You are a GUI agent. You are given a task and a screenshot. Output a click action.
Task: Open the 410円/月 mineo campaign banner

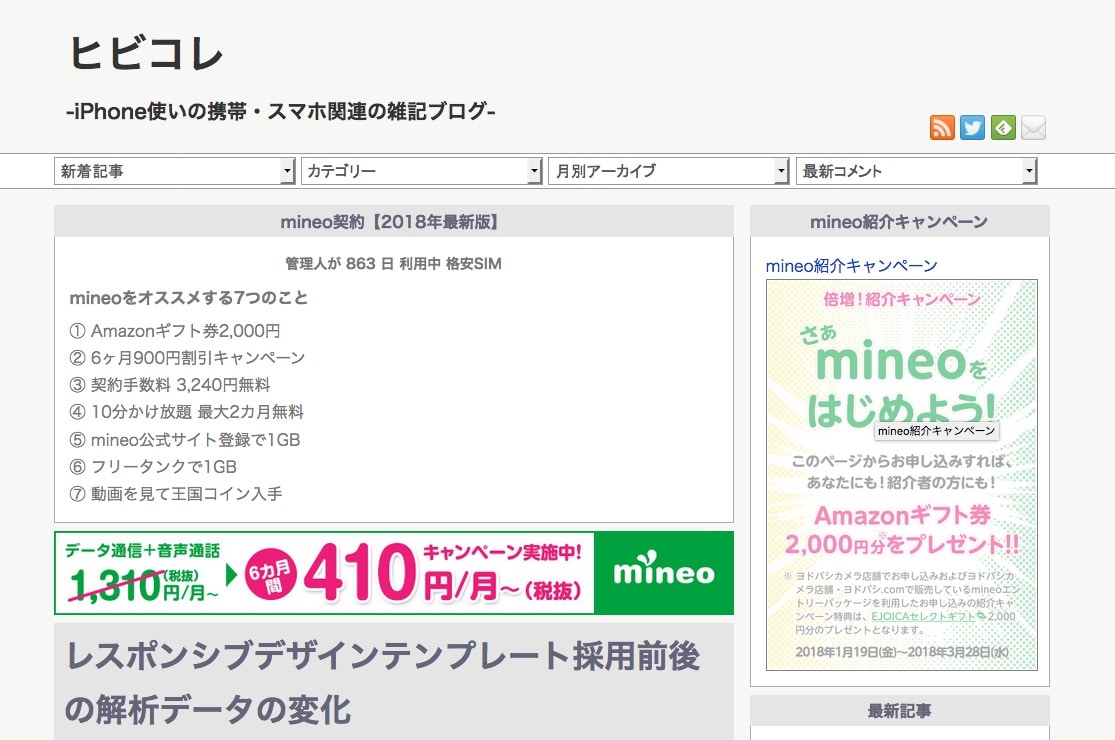[x=394, y=573]
